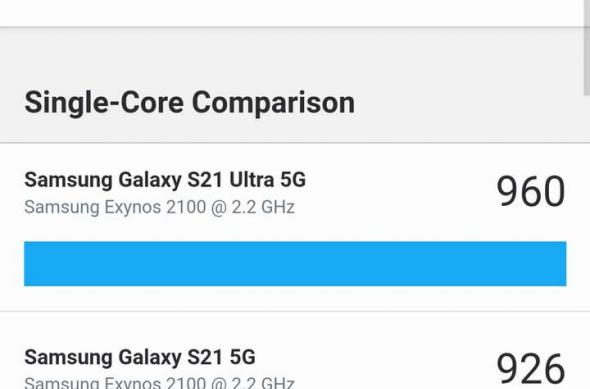Click the 2.2 GHz text in first row
This screenshot has height=389, width=590.
(x=263, y=207)
